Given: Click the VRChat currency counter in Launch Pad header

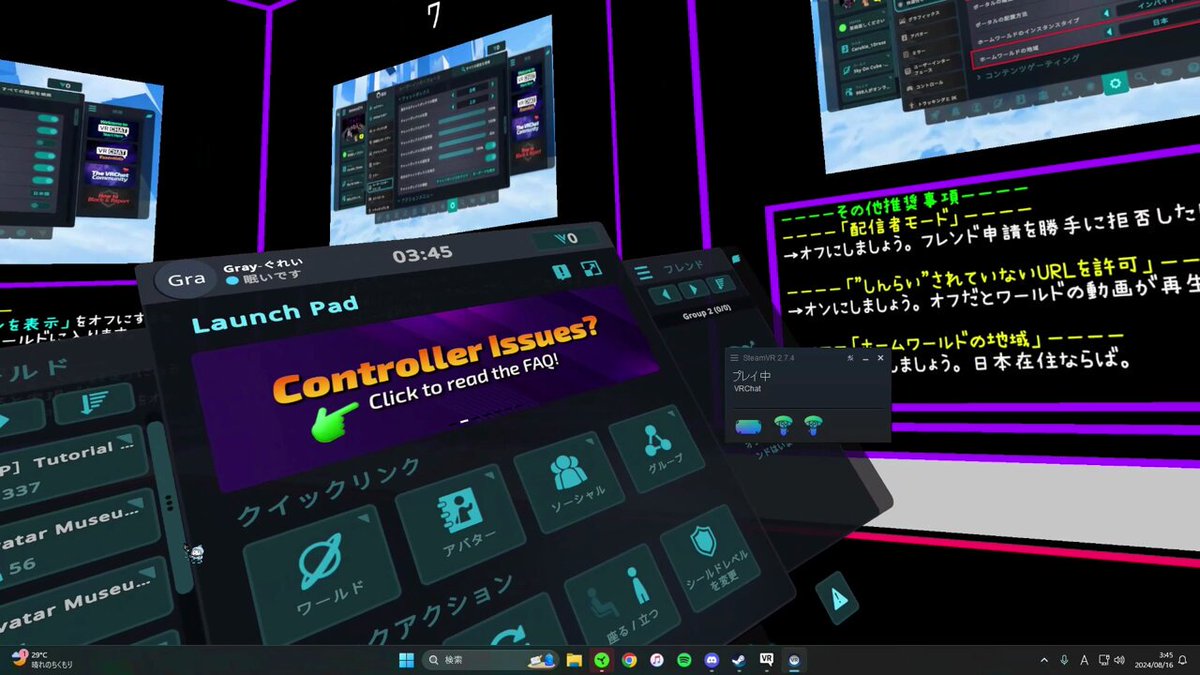Looking at the screenshot, I should click(x=568, y=239).
